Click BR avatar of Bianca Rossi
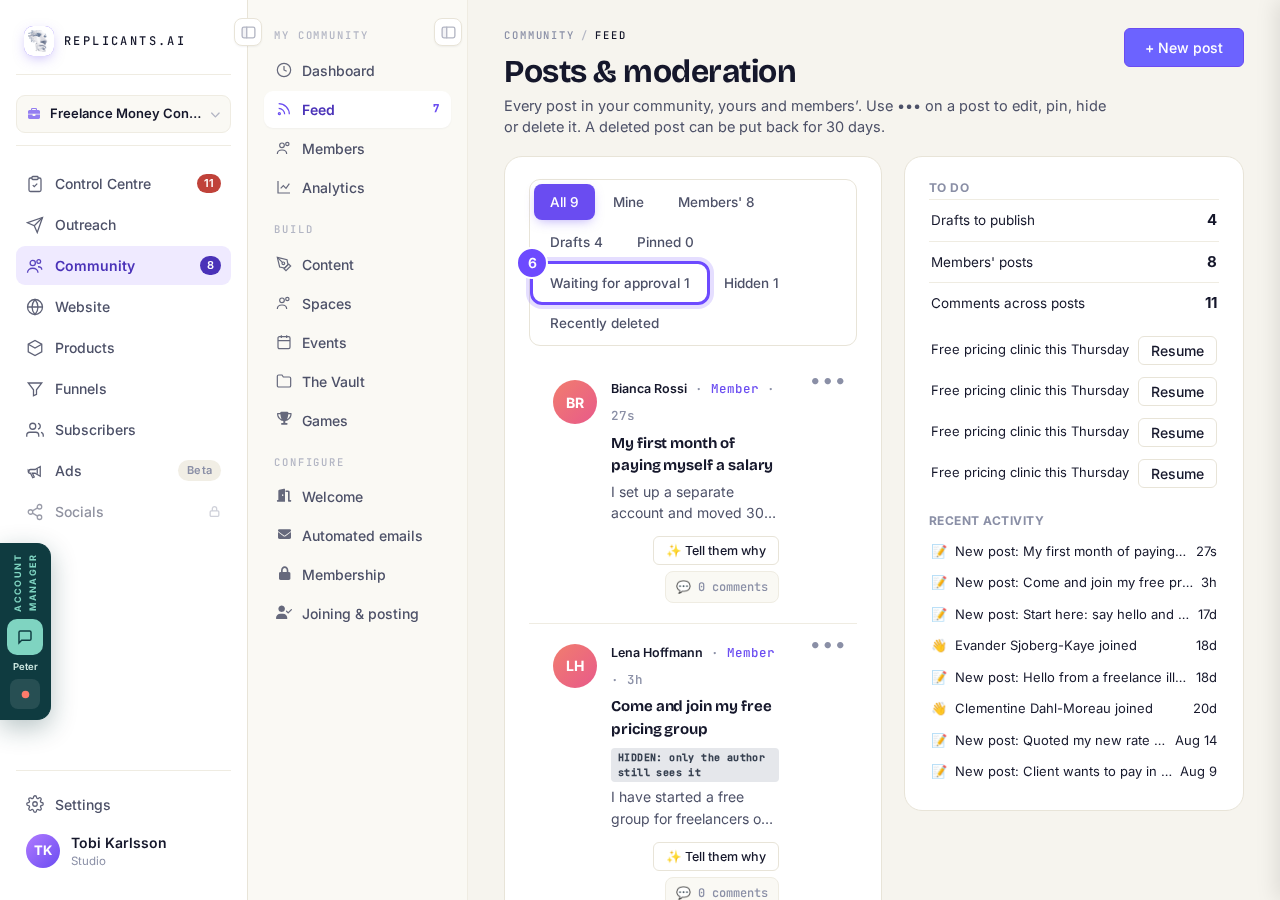This screenshot has width=1280, height=900. pyautogui.click(x=575, y=402)
